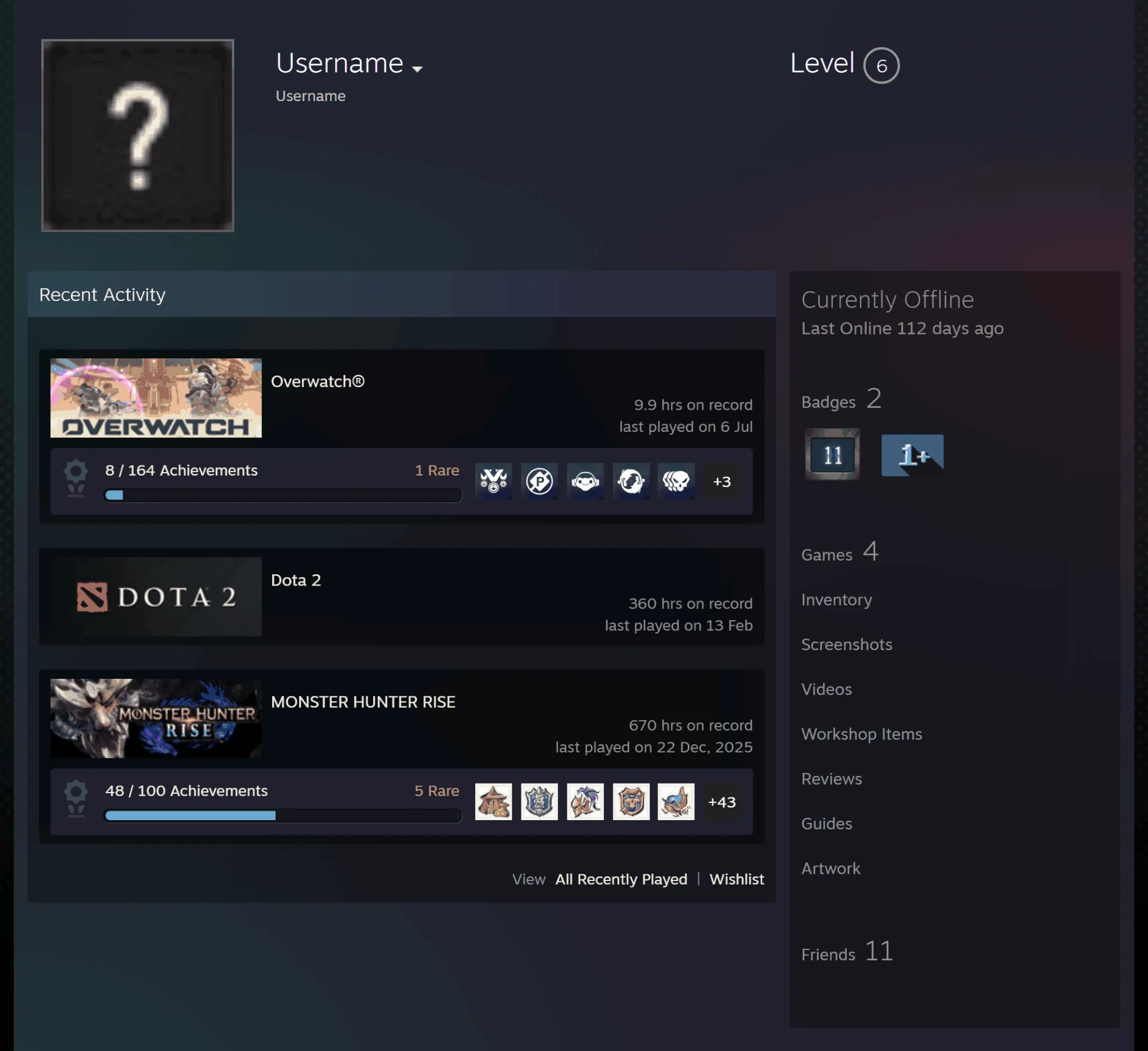This screenshot has width=1148, height=1051.
Task: Open the Screenshots page
Action: [847, 644]
